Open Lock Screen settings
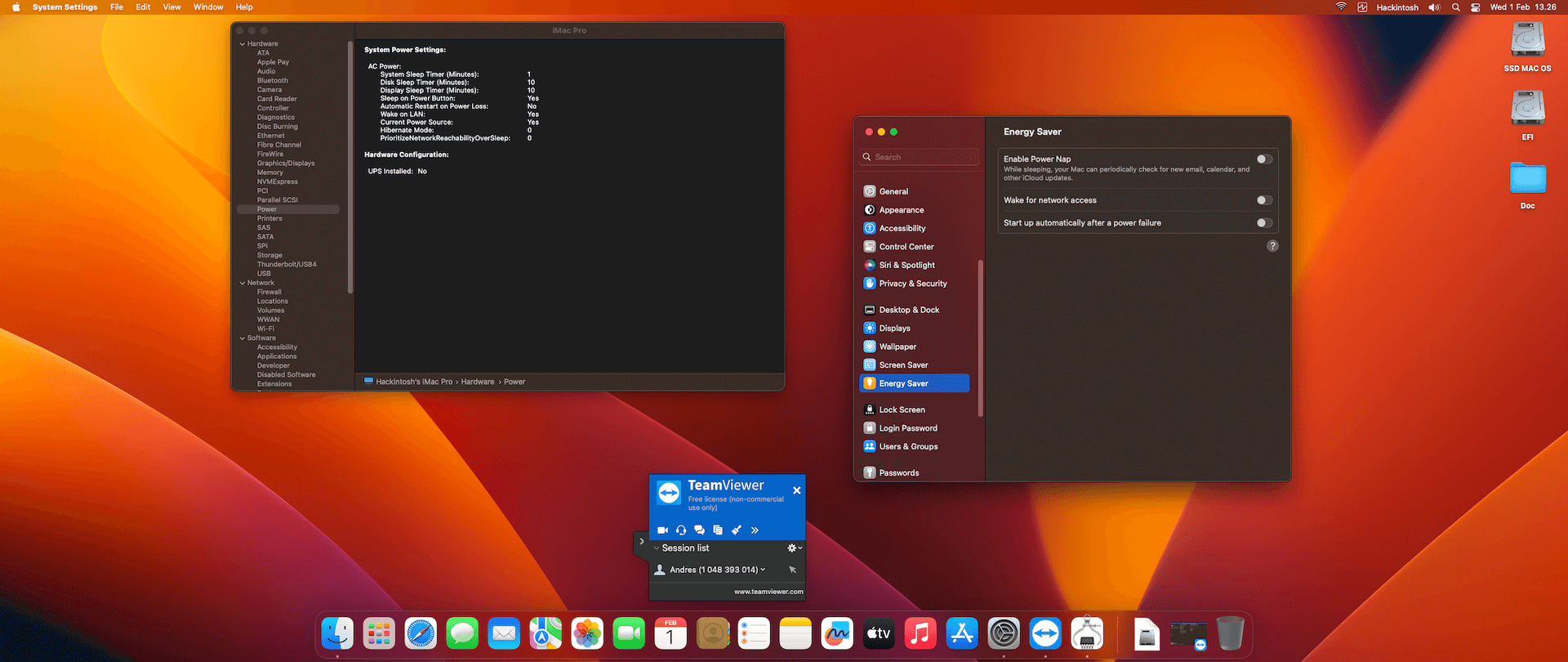Image resolution: width=1568 pixels, height=662 pixels. pyautogui.click(x=915, y=410)
